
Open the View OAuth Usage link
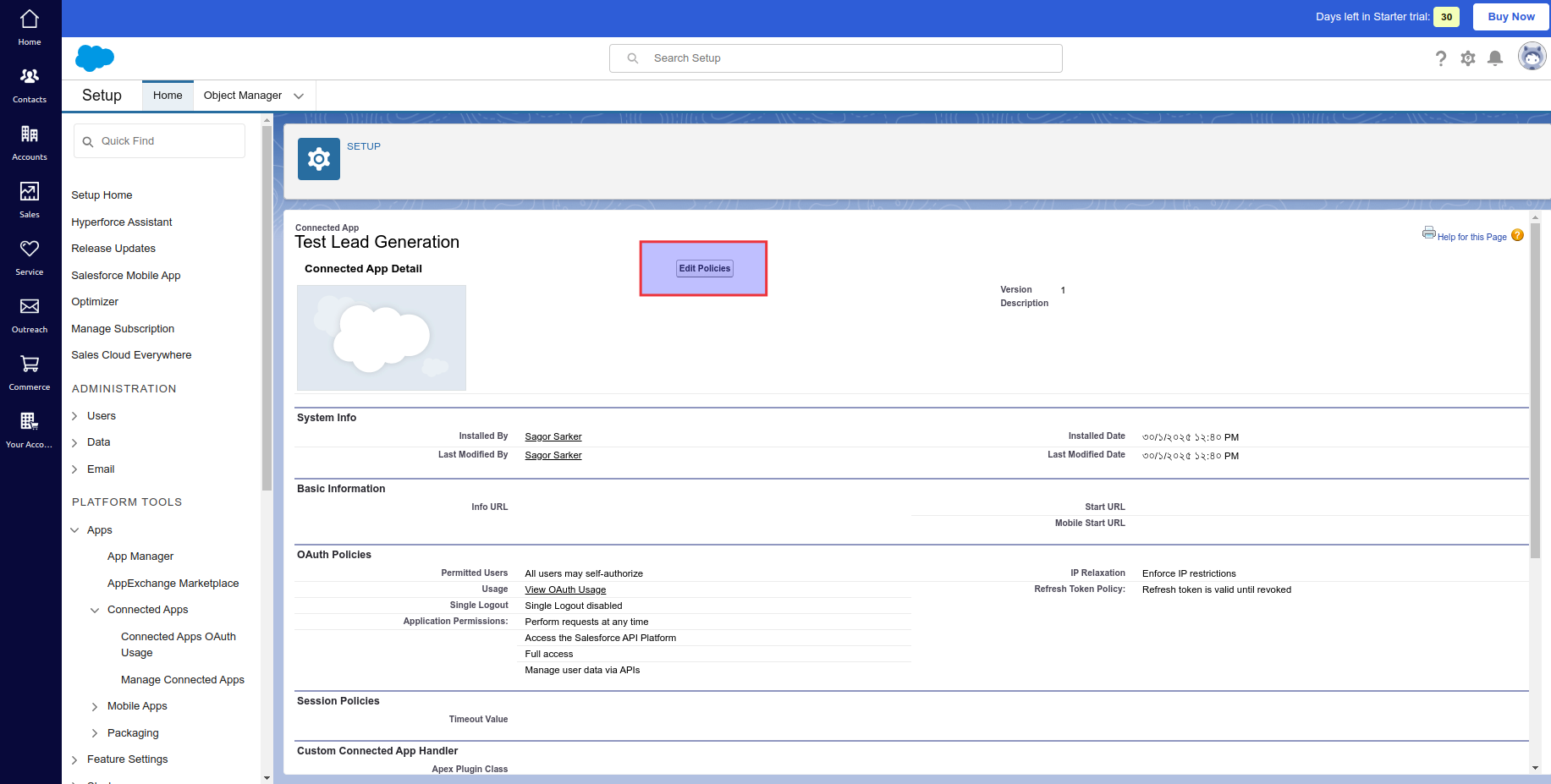coord(565,589)
